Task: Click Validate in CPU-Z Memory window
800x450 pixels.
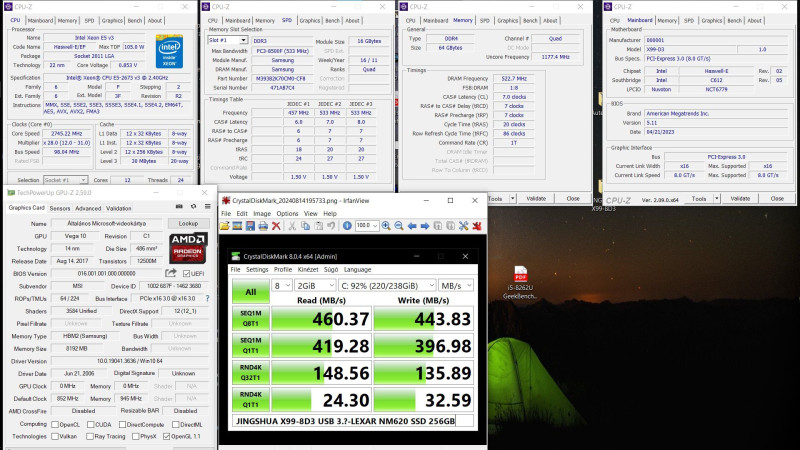Action: tap(536, 198)
